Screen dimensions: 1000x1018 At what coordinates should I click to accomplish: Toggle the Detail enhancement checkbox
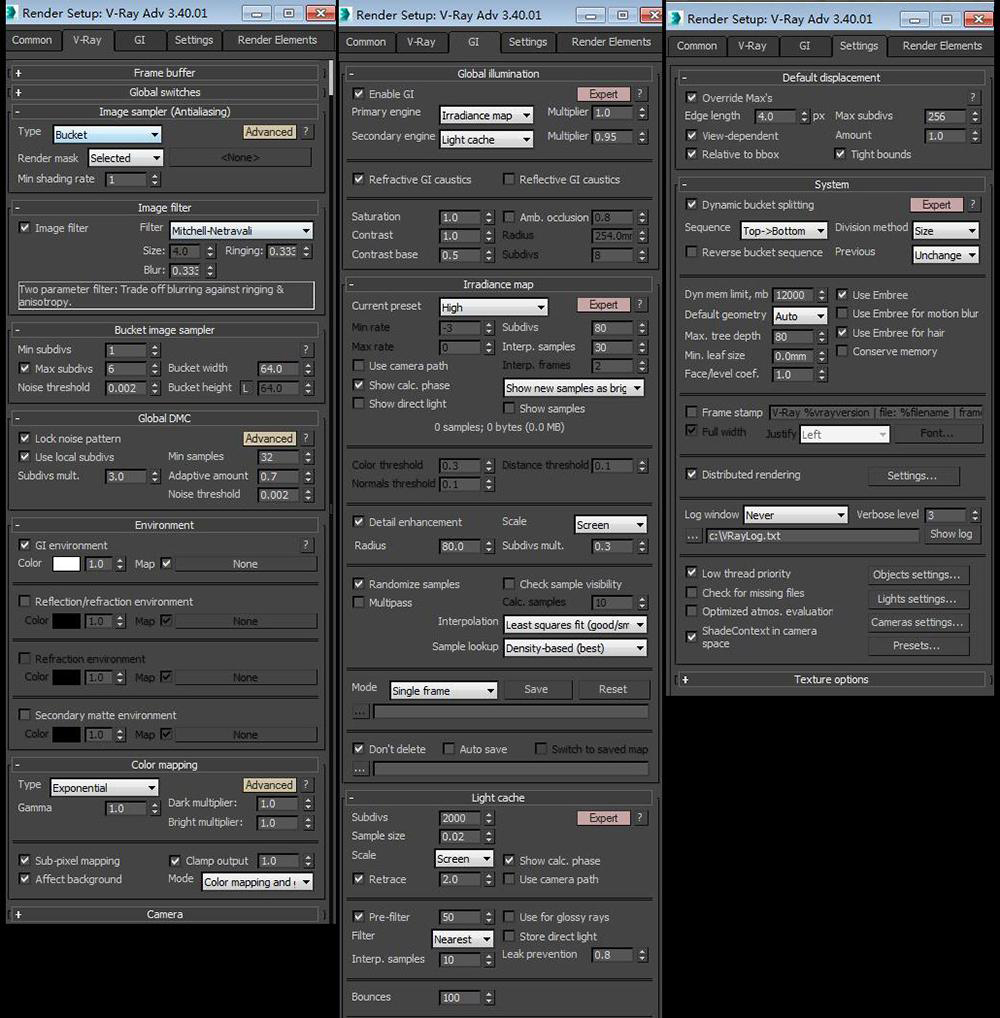point(358,522)
